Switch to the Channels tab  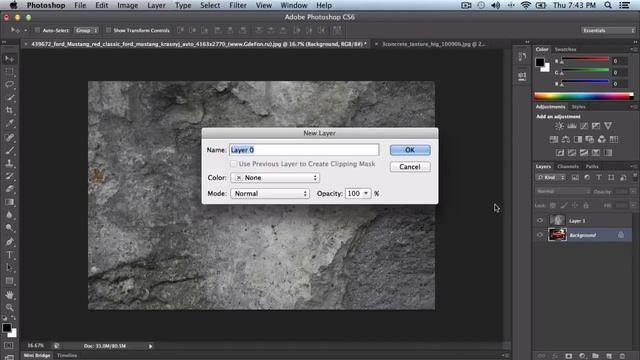(568, 167)
